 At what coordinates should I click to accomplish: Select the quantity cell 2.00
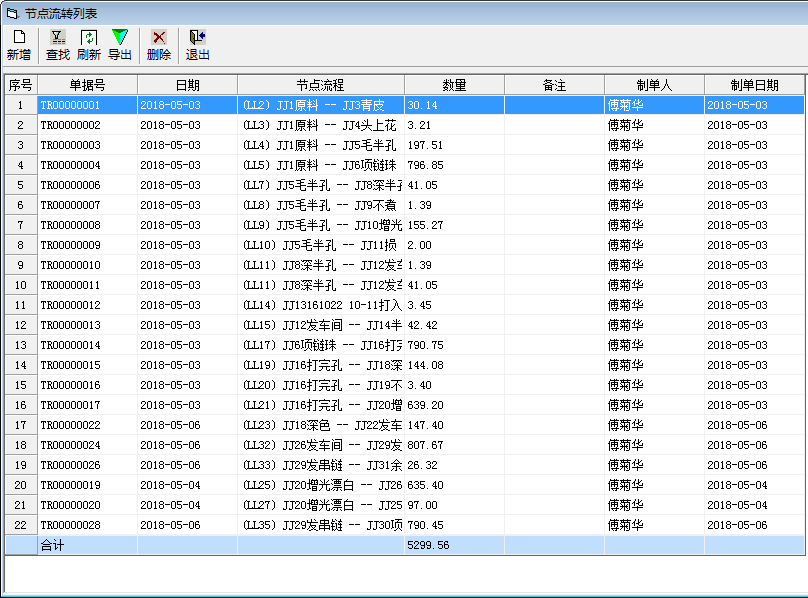(454, 245)
